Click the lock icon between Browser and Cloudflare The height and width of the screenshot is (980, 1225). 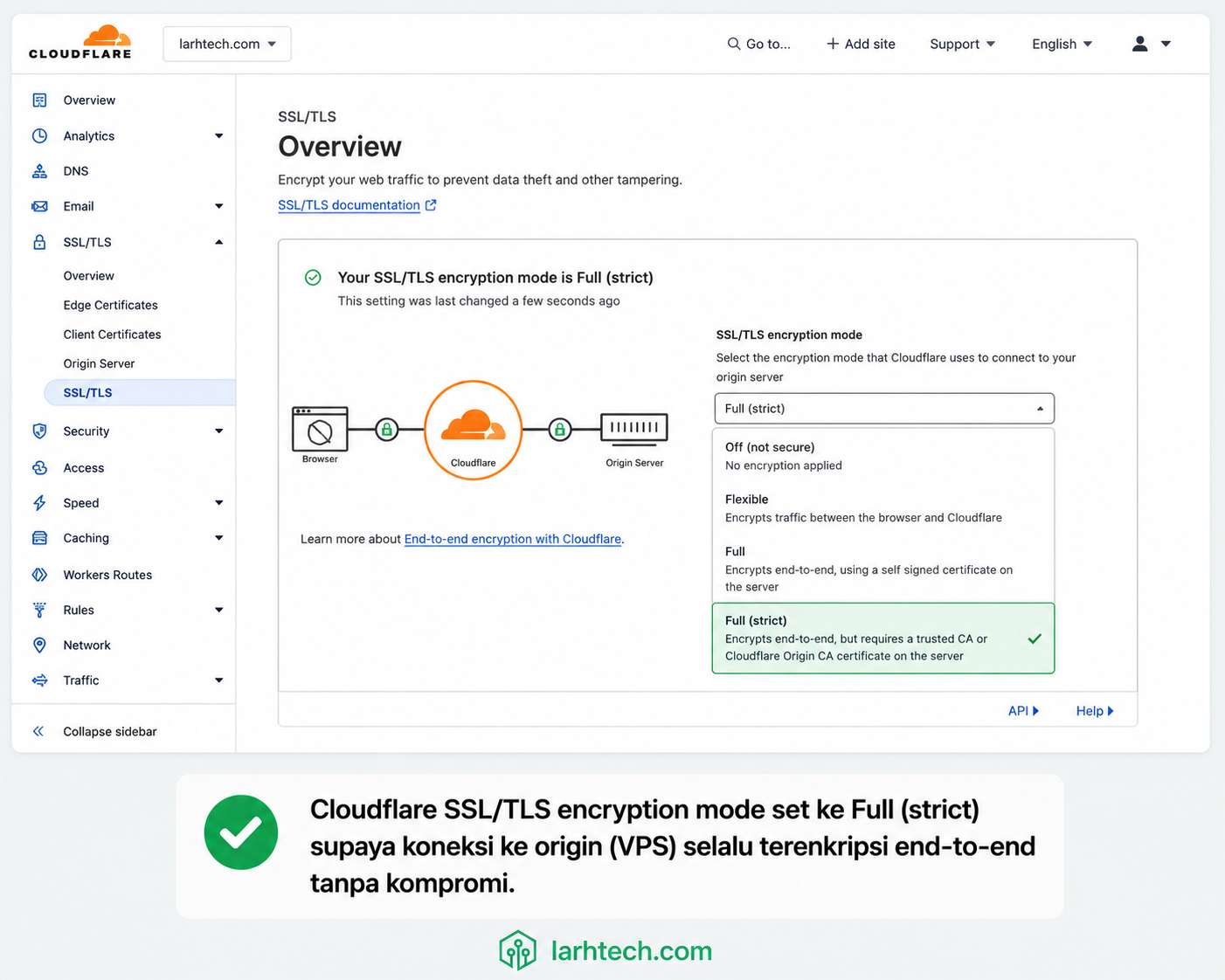coord(387,430)
